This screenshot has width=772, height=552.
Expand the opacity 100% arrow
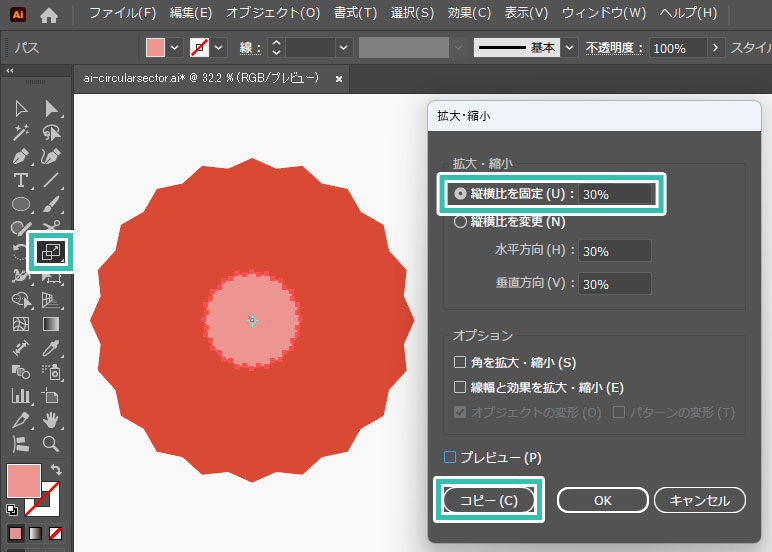coord(715,48)
